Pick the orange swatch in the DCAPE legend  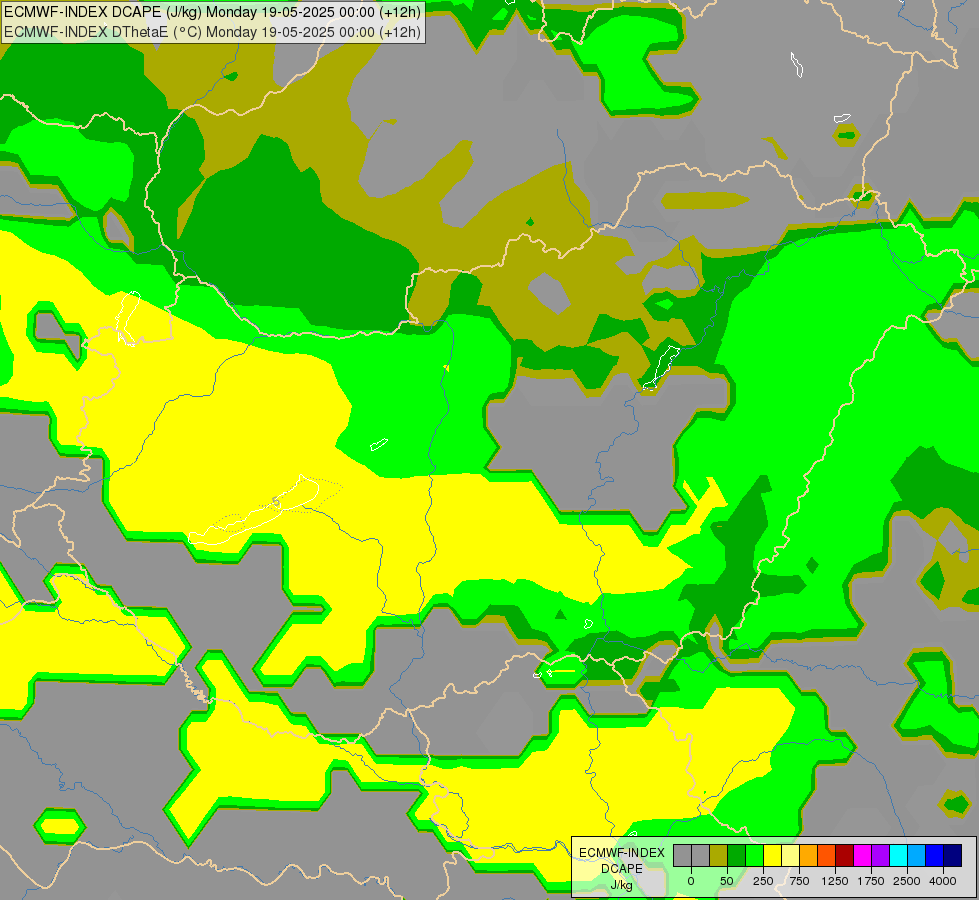coord(808,855)
